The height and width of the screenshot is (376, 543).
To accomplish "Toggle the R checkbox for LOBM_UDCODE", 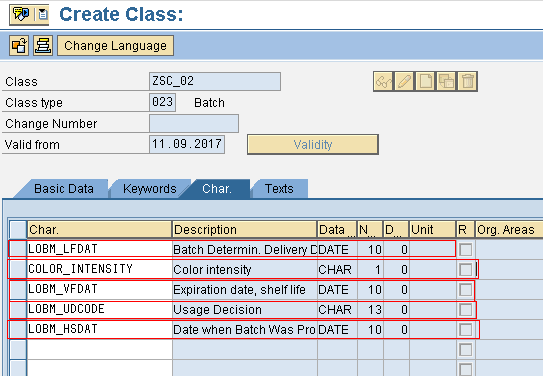I will pos(465,310).
